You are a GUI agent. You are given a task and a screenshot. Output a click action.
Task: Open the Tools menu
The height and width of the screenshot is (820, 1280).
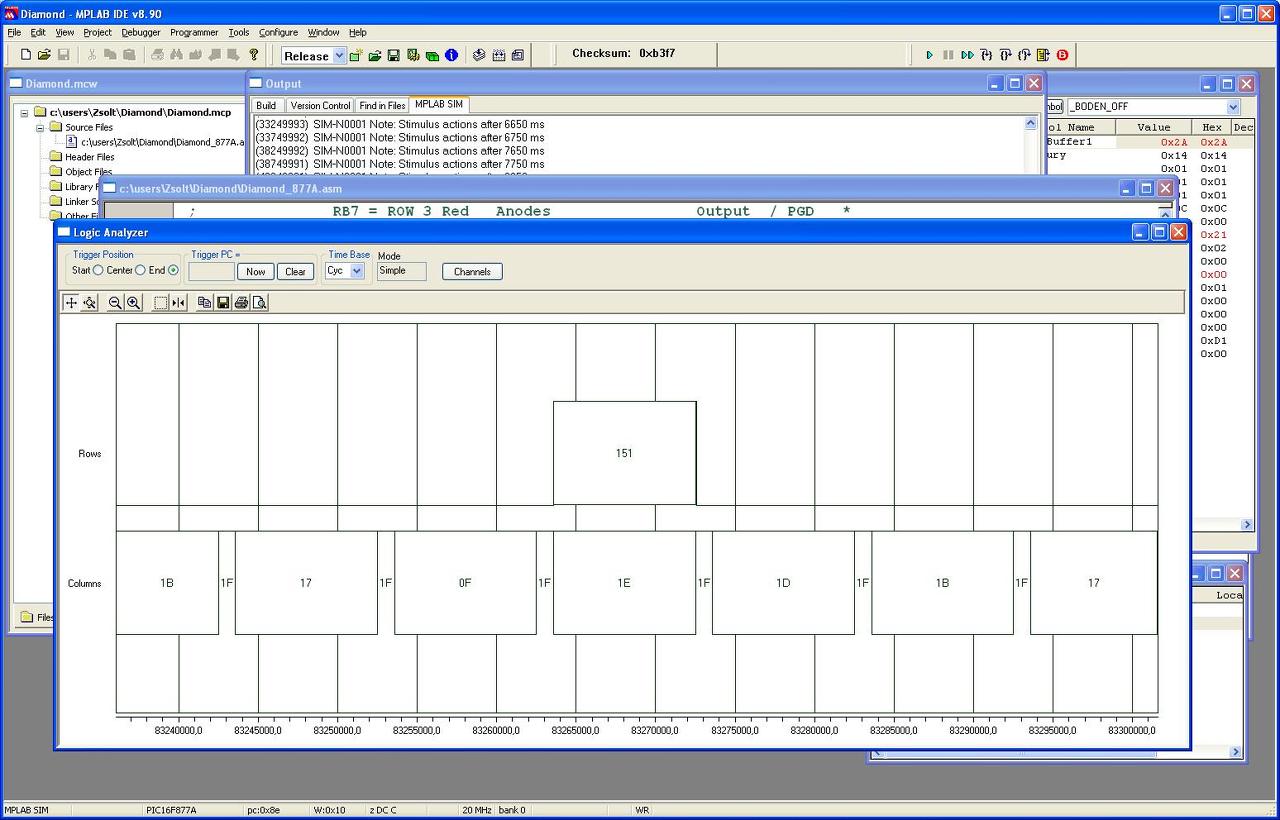point(239,32)
